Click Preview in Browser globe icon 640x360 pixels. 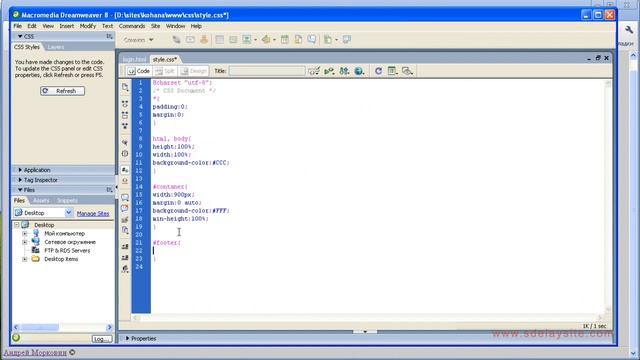click(359, 71)
